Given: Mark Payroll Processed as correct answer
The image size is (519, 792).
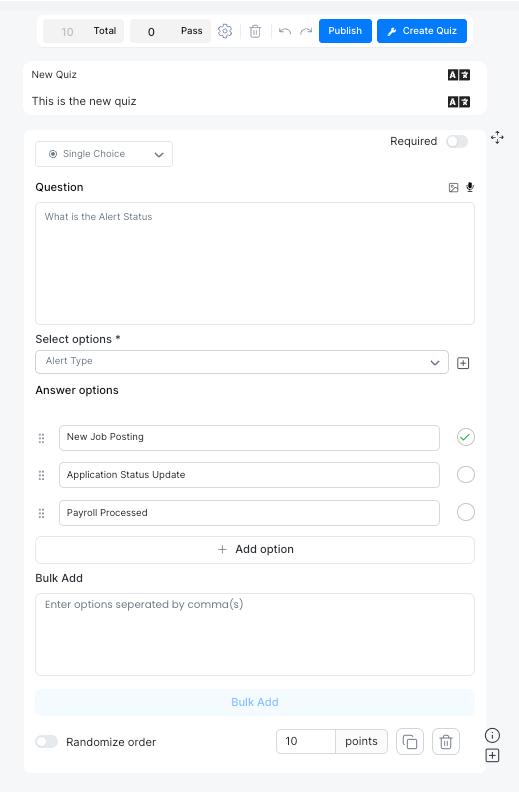Looking at the screenshot, I should pos(465,512).
